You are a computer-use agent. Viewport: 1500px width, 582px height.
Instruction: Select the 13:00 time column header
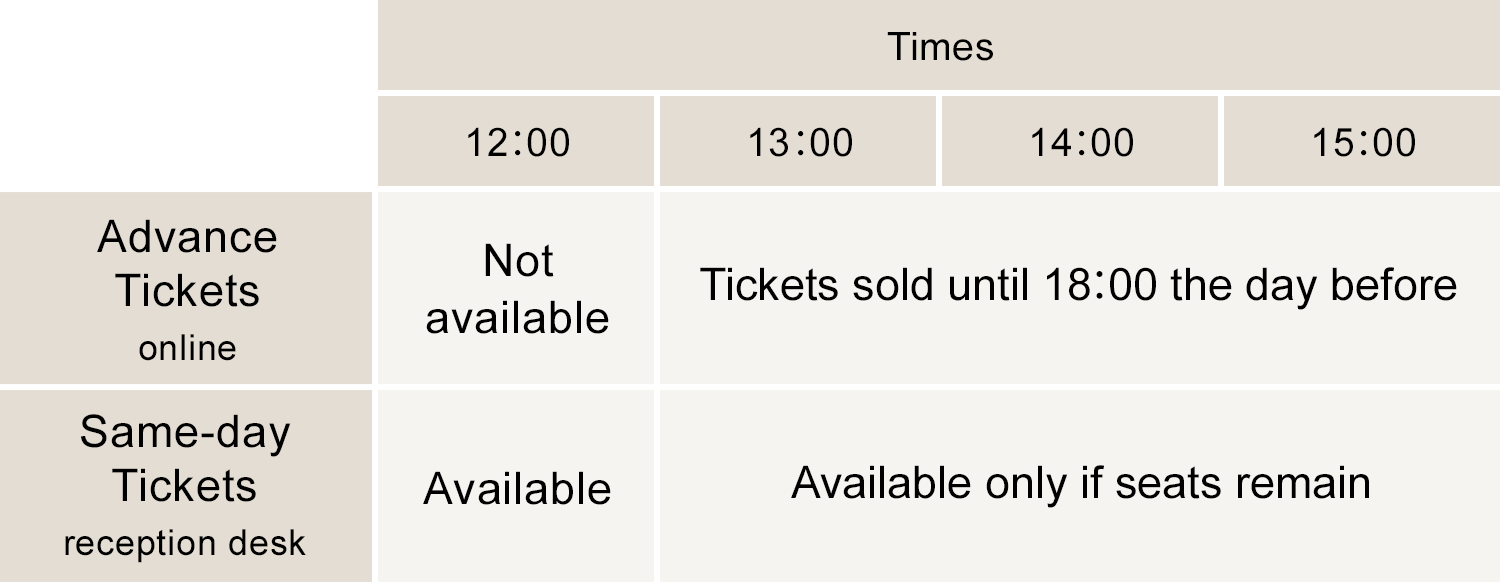click(x=799, y=141)
